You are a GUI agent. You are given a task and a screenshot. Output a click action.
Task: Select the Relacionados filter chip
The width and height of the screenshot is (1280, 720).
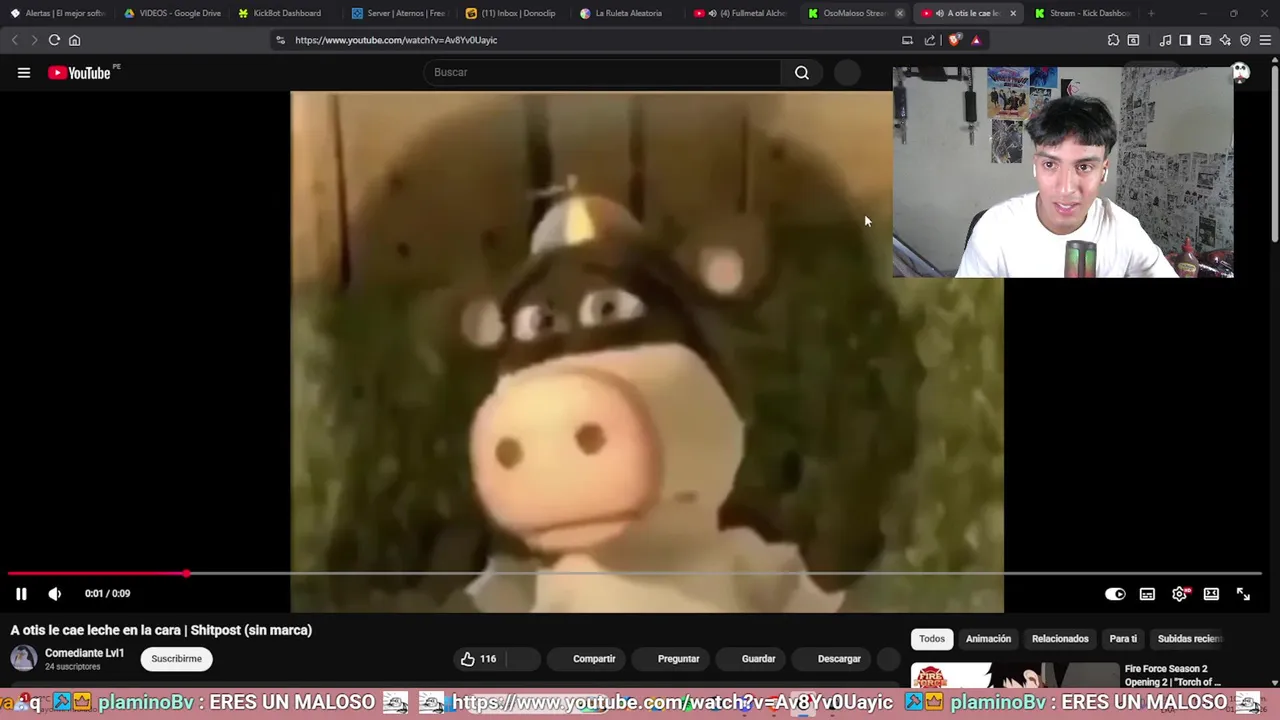click(x=1060, y=639)
